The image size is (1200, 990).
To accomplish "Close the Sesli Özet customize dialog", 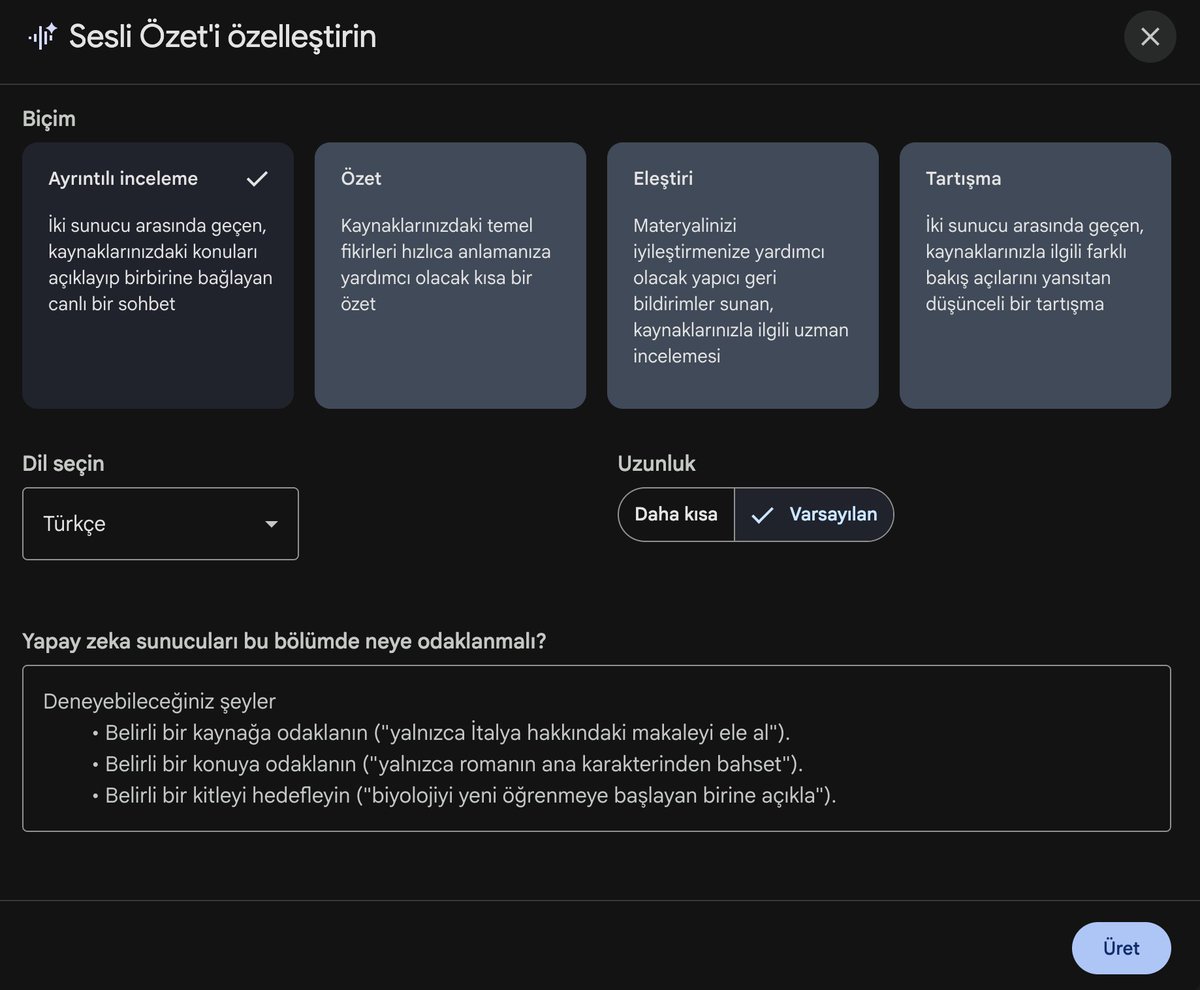I will [1150, 37].
